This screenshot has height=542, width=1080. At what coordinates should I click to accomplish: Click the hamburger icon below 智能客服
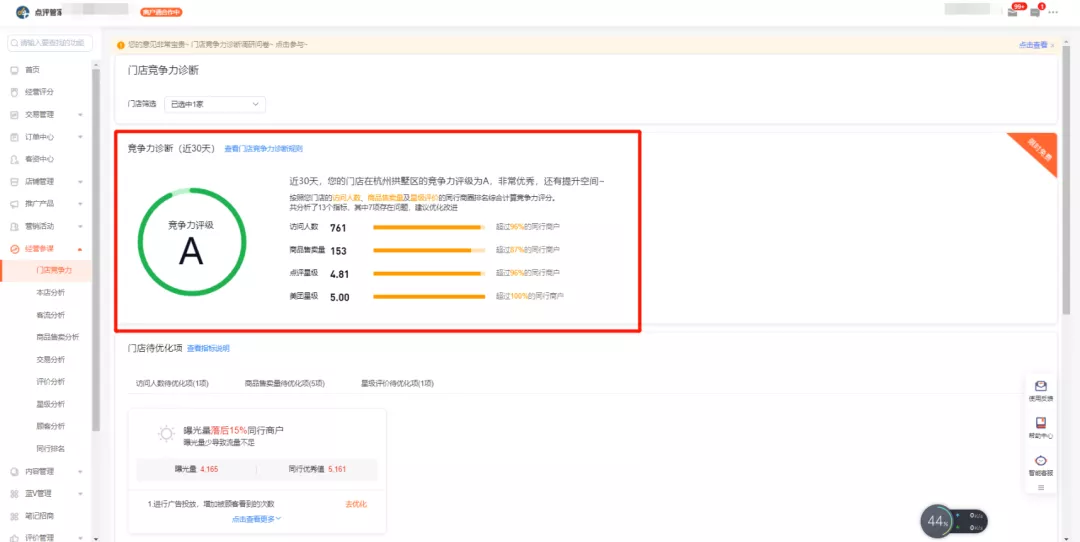[x=1041, y=488]
